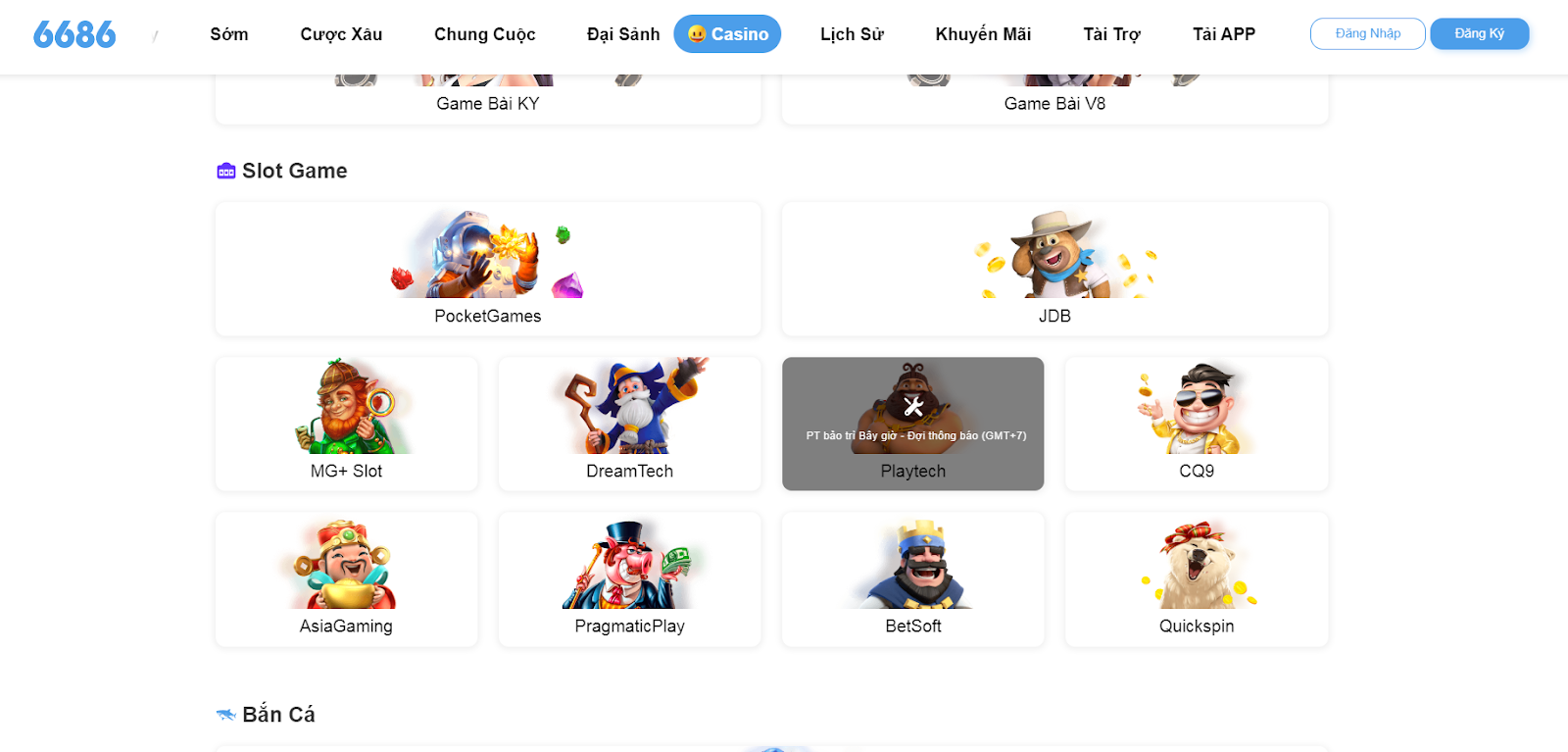Open the CQ9 sunglasses character tile
This screenshot has width=1568, height=752.
tap(1197, 424)
